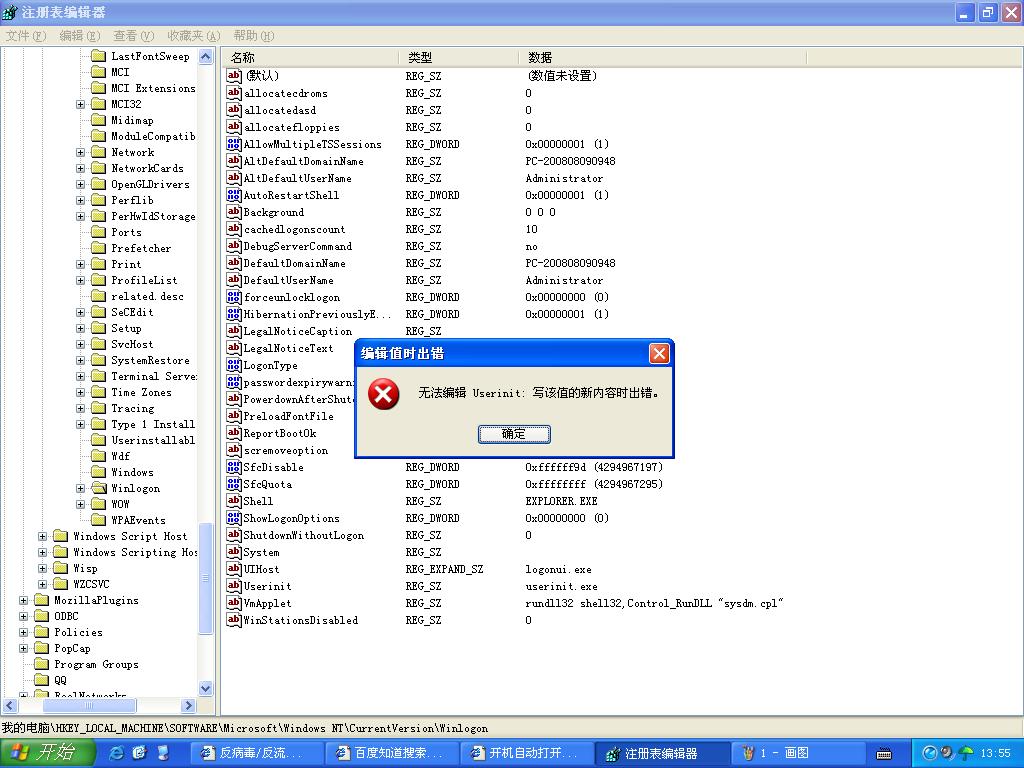The width and height of the screenshot is (1024, 768).
Task: Click the WPAEvents folder icon
Action: coord(99,520)
